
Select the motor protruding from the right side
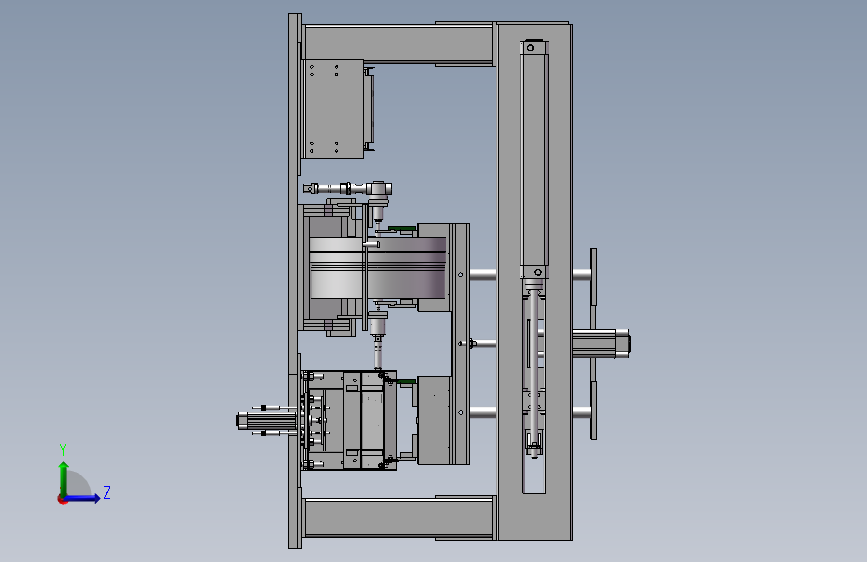[601, 343]
